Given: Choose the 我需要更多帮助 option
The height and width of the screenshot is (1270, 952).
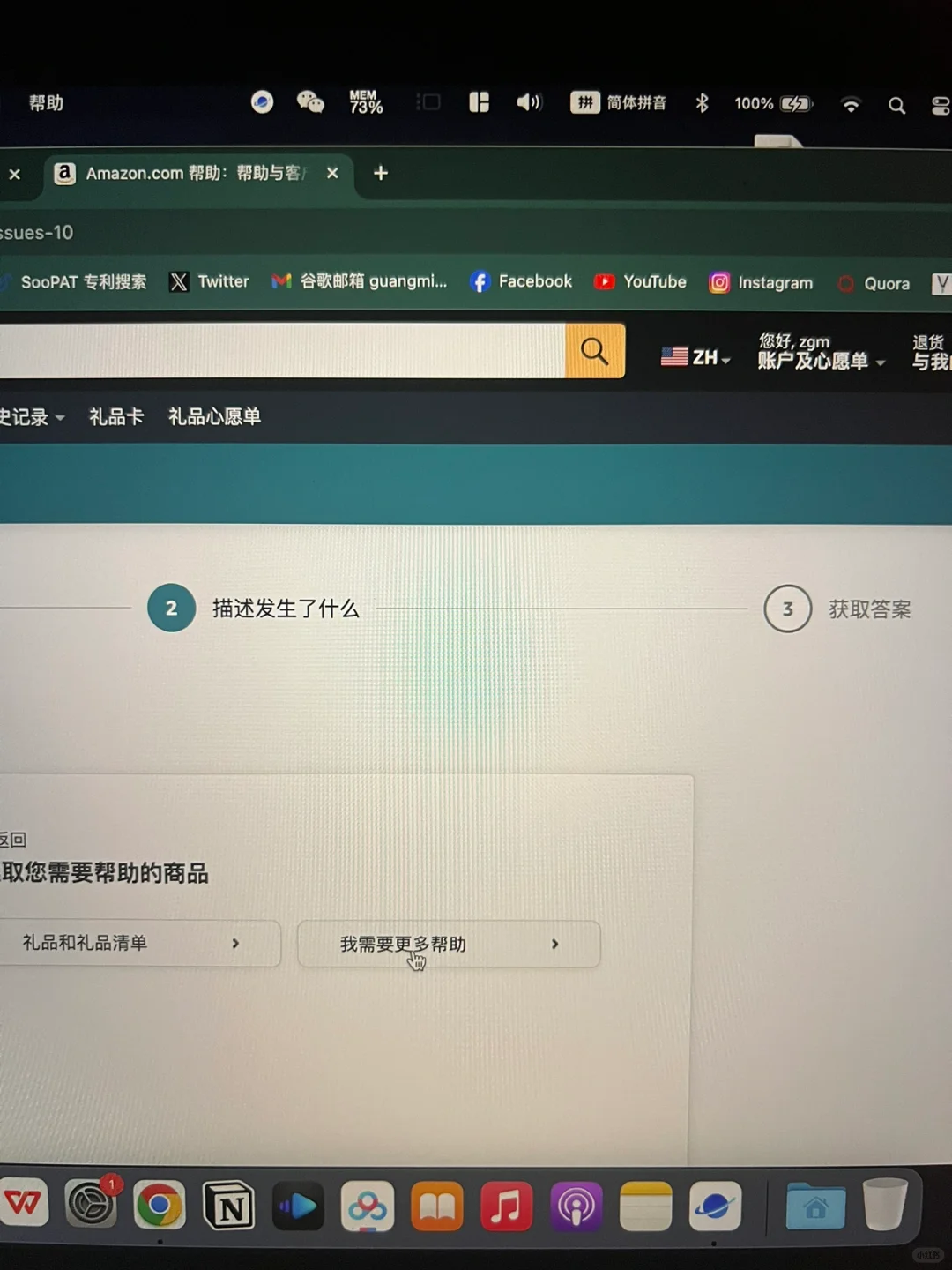Looking at the screenshot, I should tap(449, 944).
